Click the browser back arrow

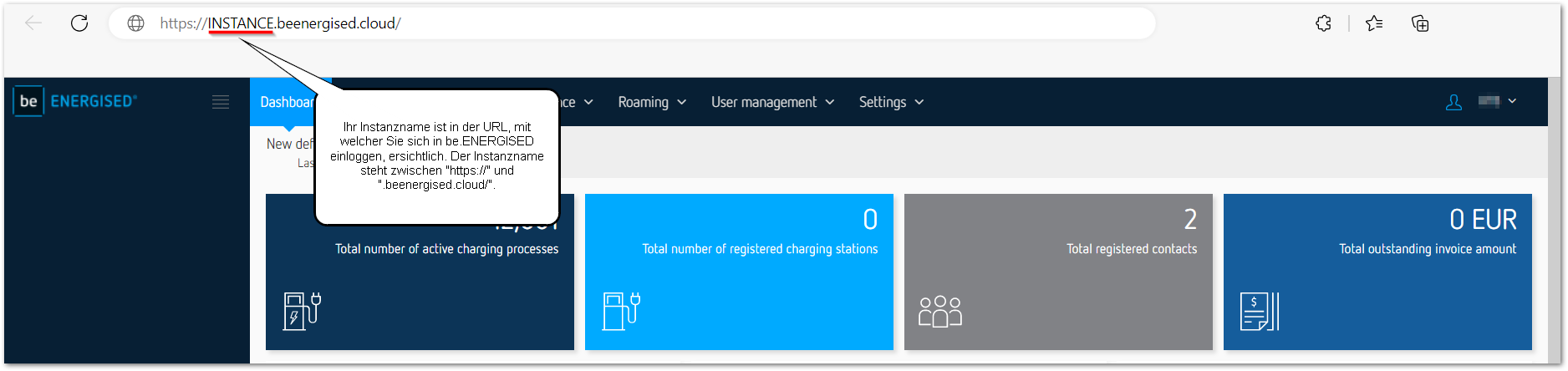33,23
